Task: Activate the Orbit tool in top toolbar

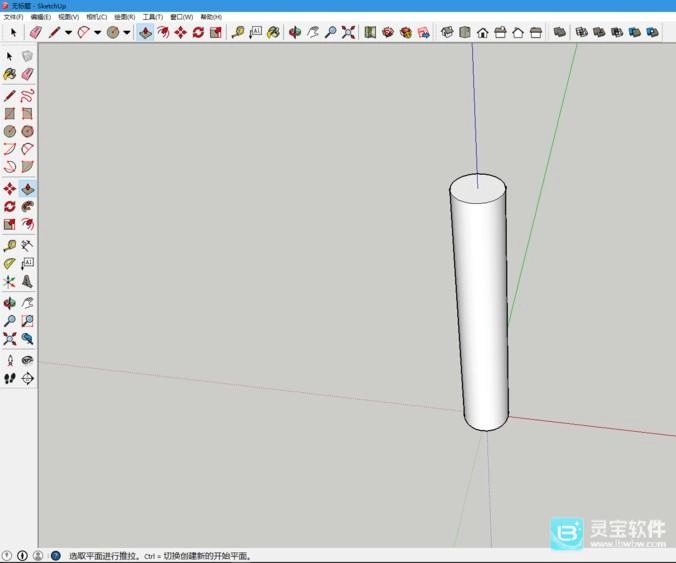Action: (x=295, y=32)
